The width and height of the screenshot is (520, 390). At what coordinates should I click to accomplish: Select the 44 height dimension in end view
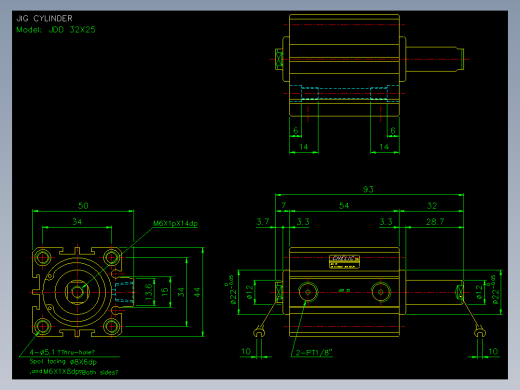197,292
